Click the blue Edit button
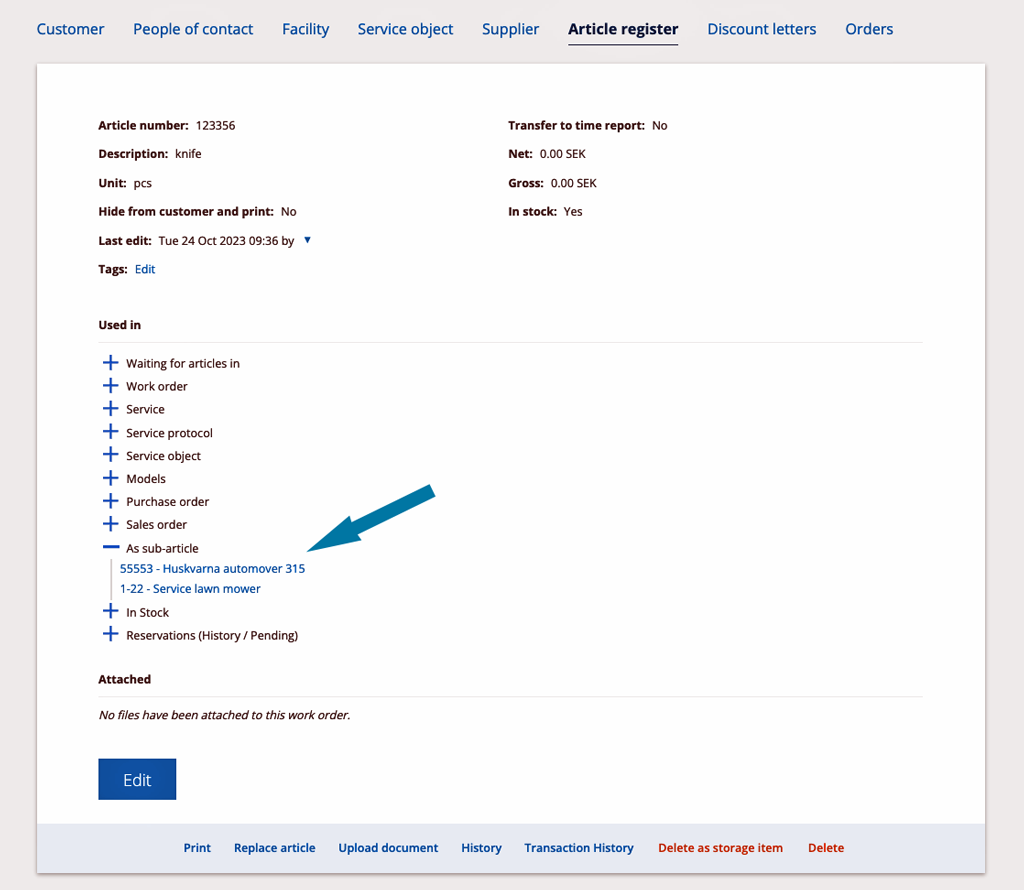The width and height of the screenshot is (1024, 890). point(137,779)
